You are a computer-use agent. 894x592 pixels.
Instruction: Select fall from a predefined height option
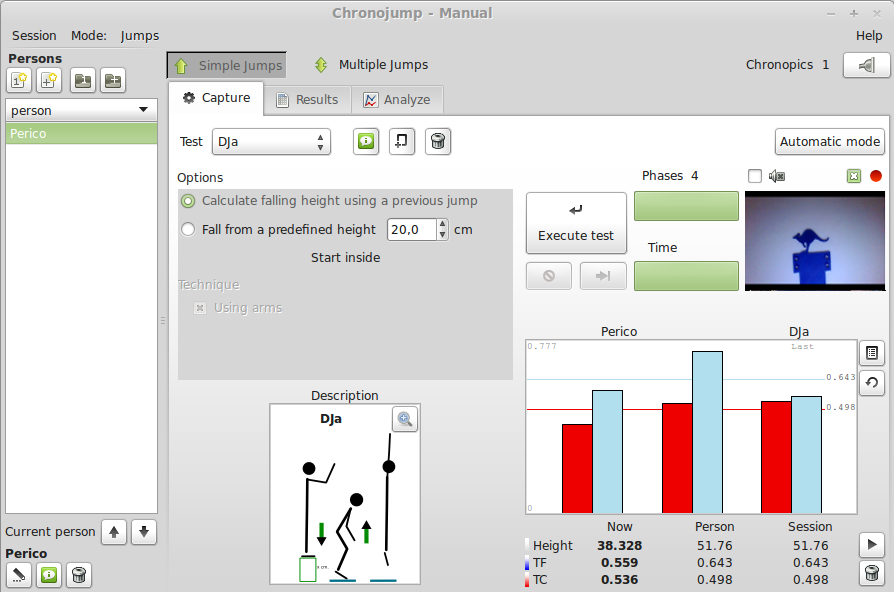[x=188, y=230]
